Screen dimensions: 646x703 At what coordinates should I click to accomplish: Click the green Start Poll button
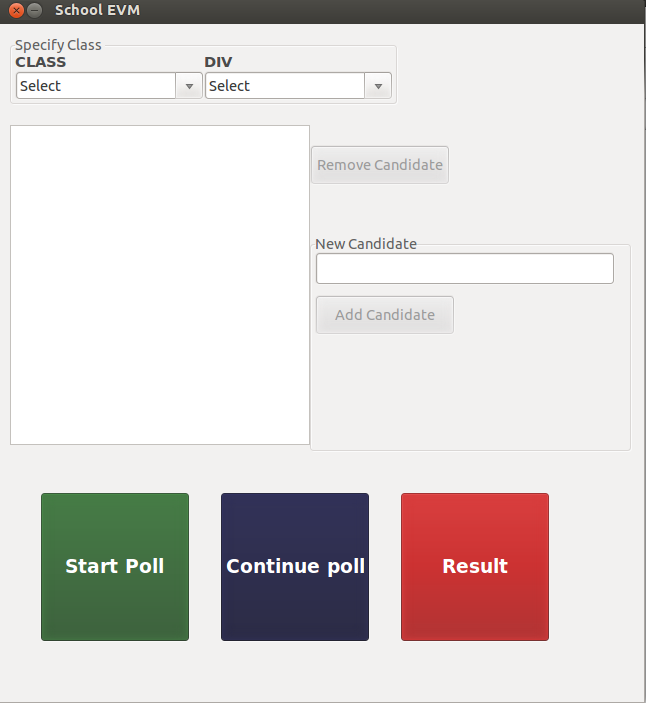pyautogui.click(x=115, y=566)
